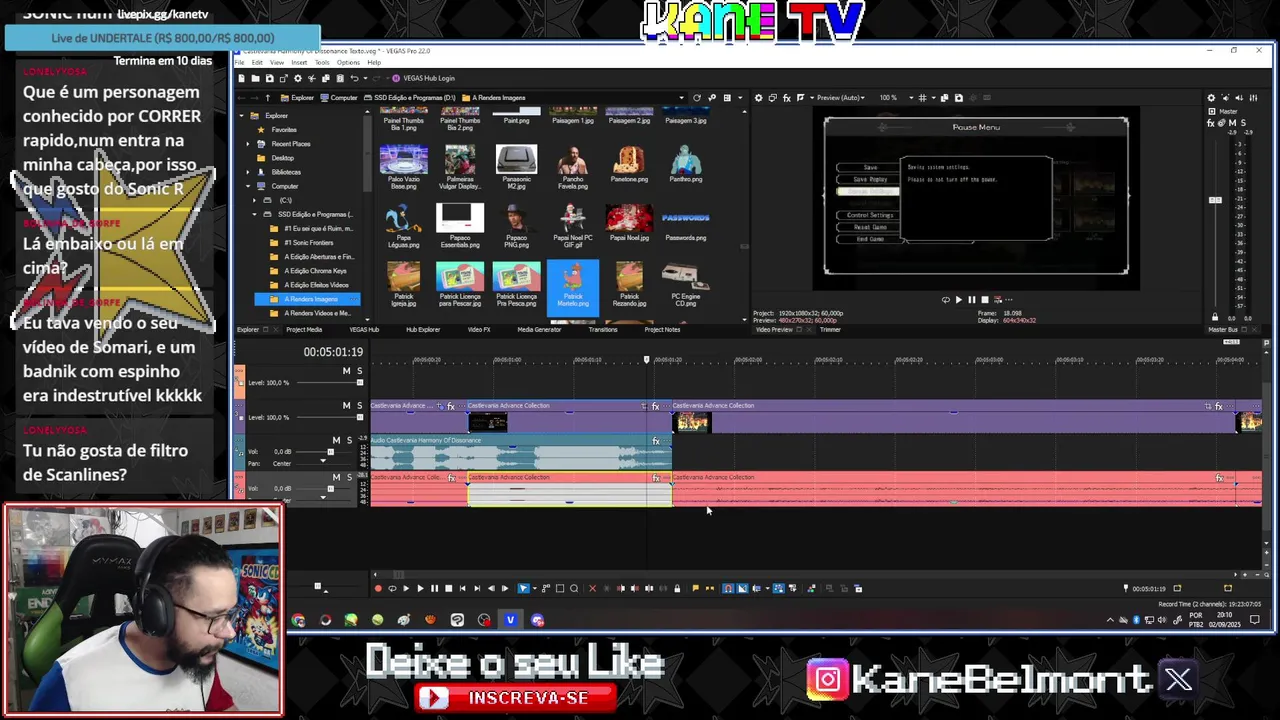Click the record button on timeline transport
The image size is (1280, 720).
[378, 588]
